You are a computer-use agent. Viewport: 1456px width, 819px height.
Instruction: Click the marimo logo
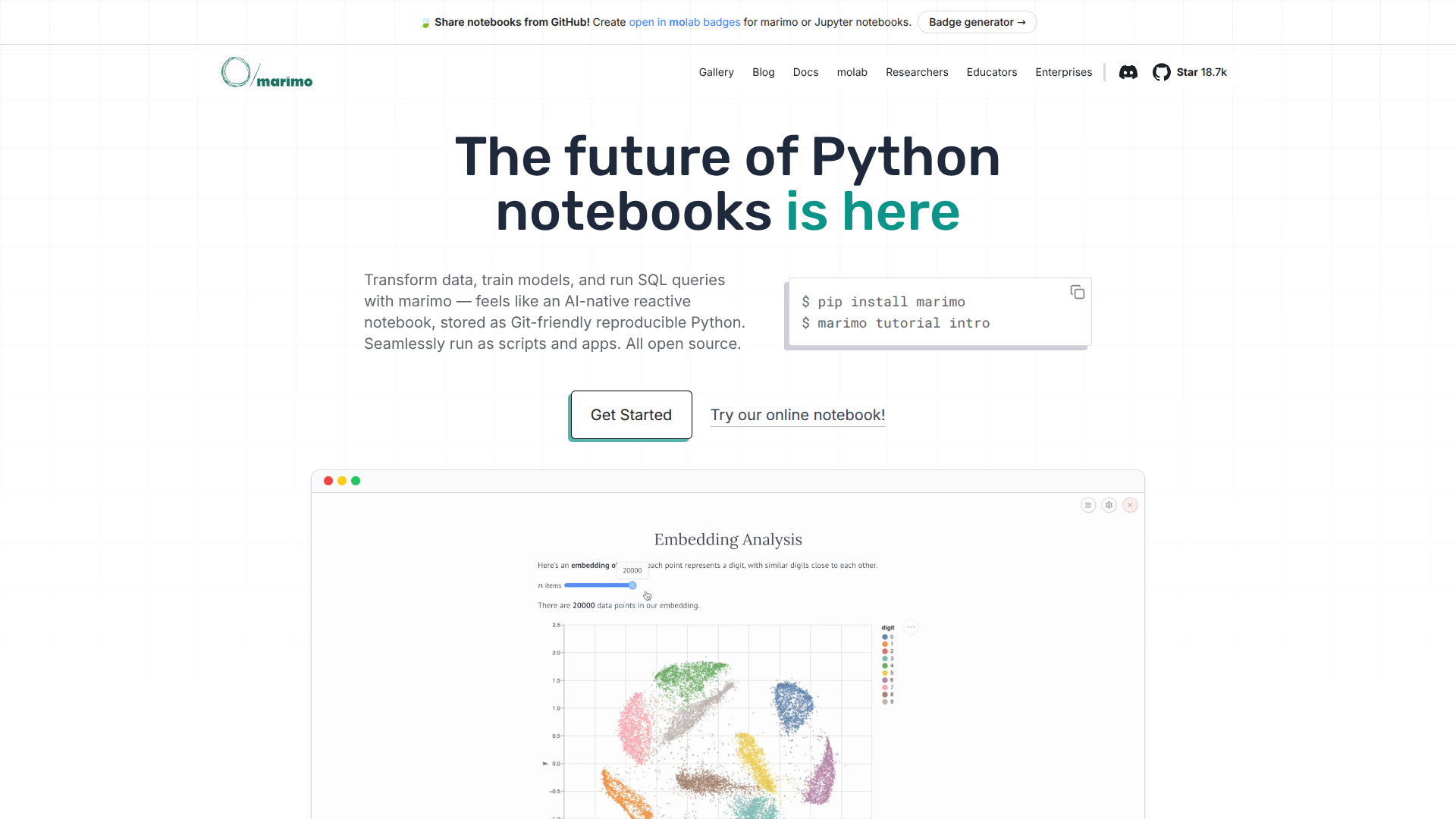pos(267,73)
